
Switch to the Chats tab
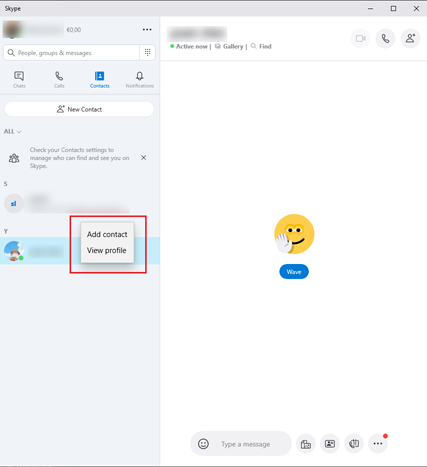tap(19, 80)
